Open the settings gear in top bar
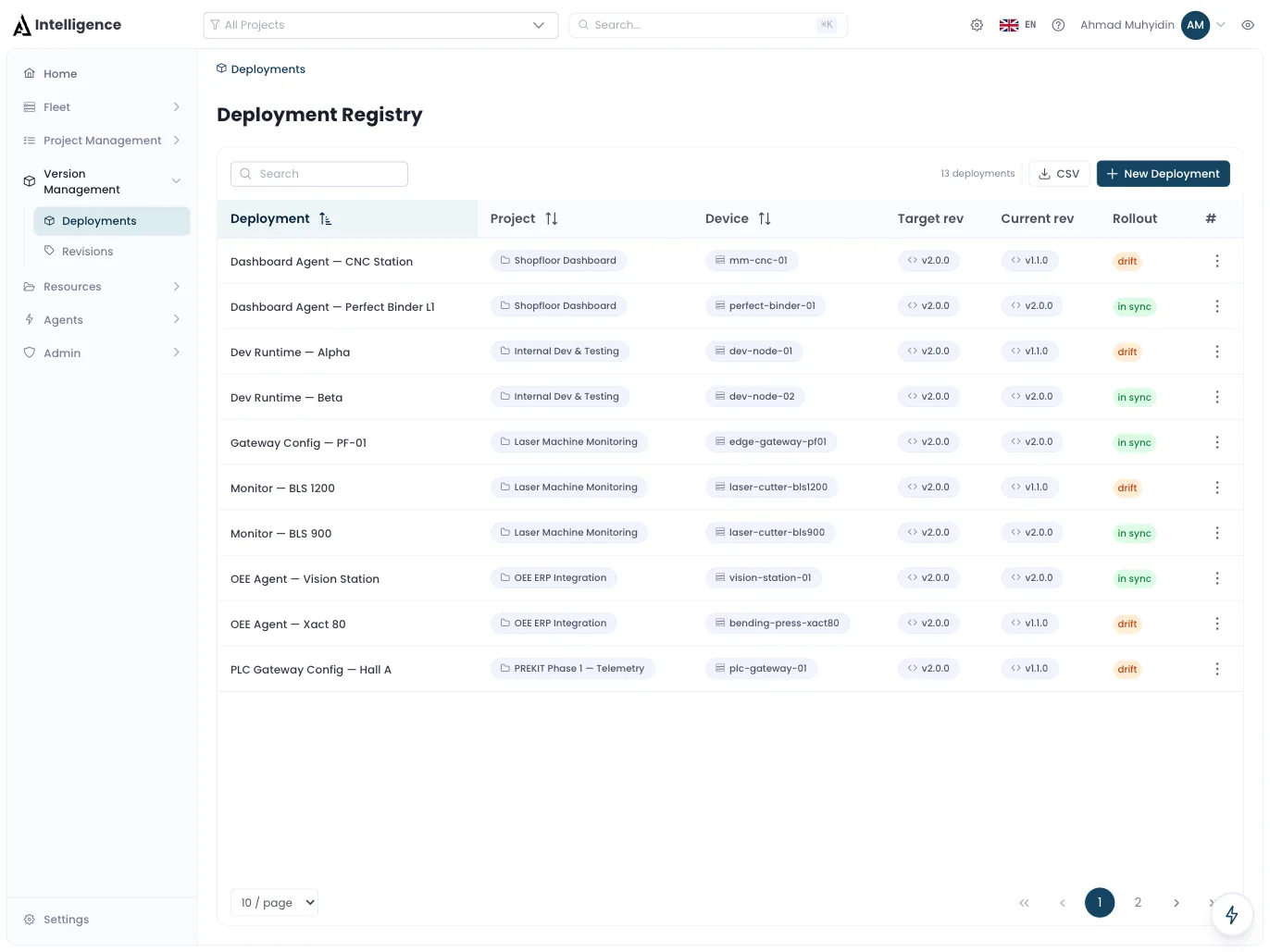This screenshot has height=952, width=1270. tap(977, 25)
